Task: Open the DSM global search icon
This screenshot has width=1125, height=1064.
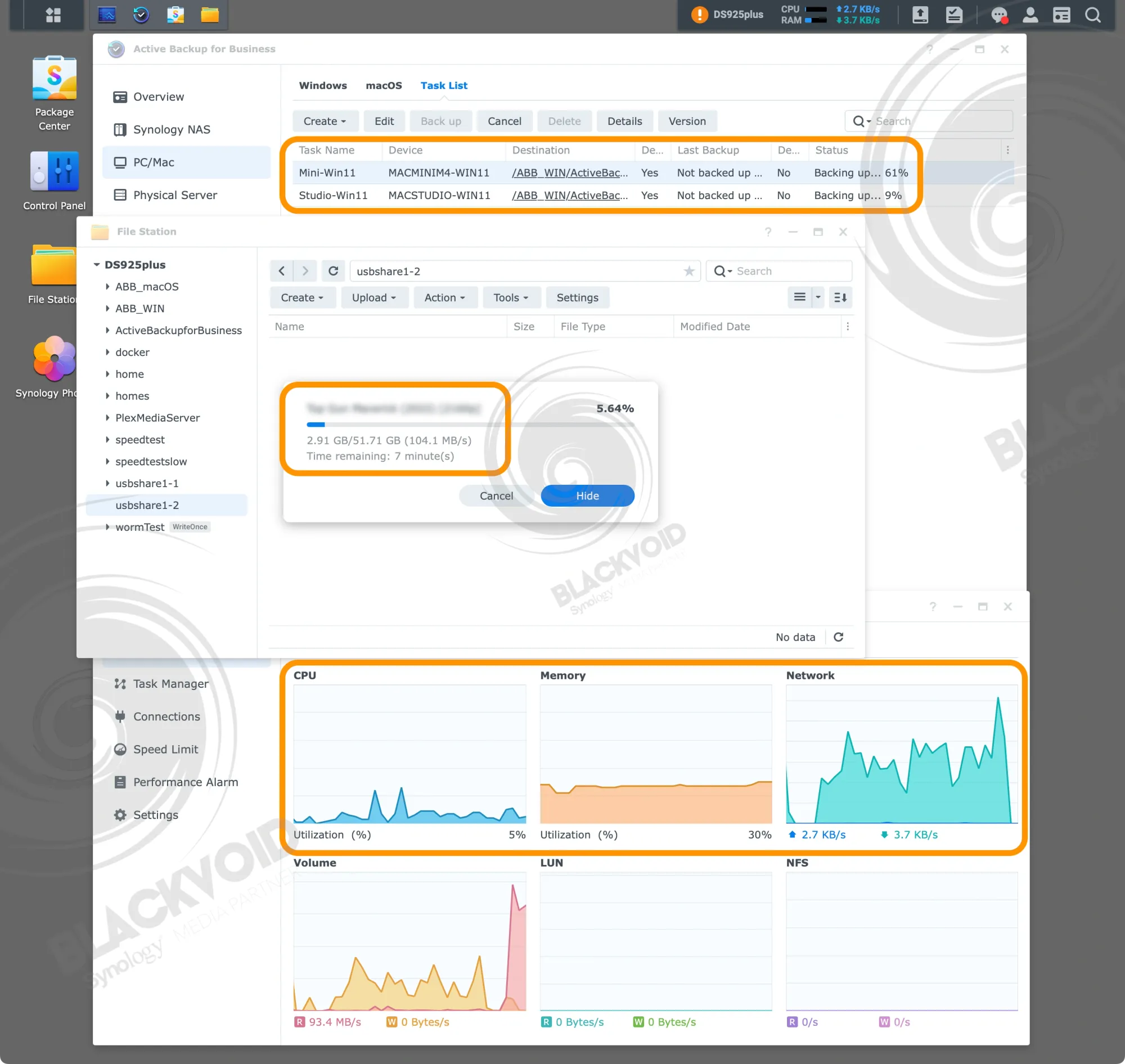Action: pos(1093,15)
